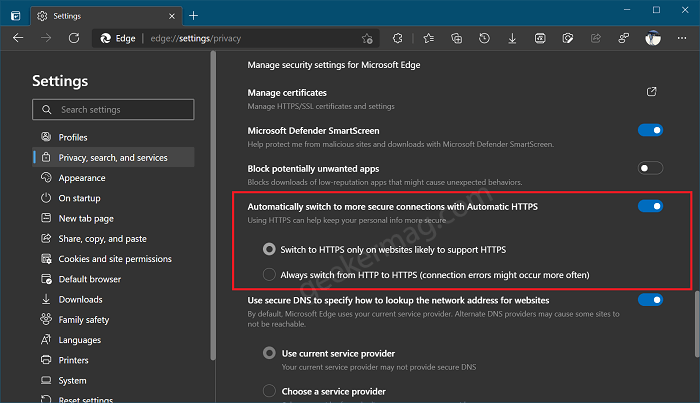Disable Microsoft Defender SmartScreen toggle

coord(650,130)
